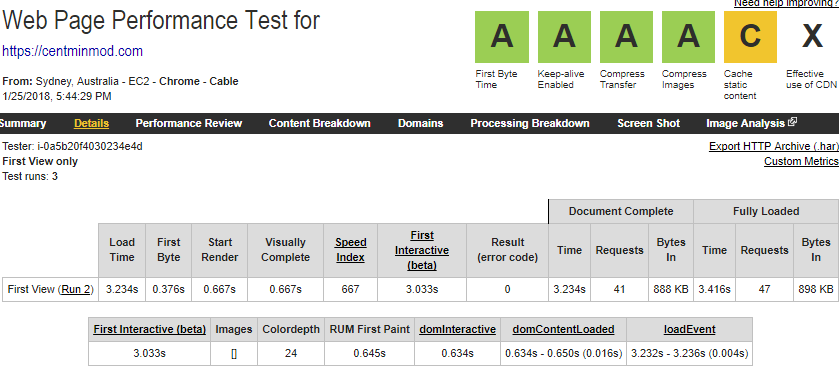Click the 'Fully Loaded' group header
This screenshot has height=368, width=839.
766,211
